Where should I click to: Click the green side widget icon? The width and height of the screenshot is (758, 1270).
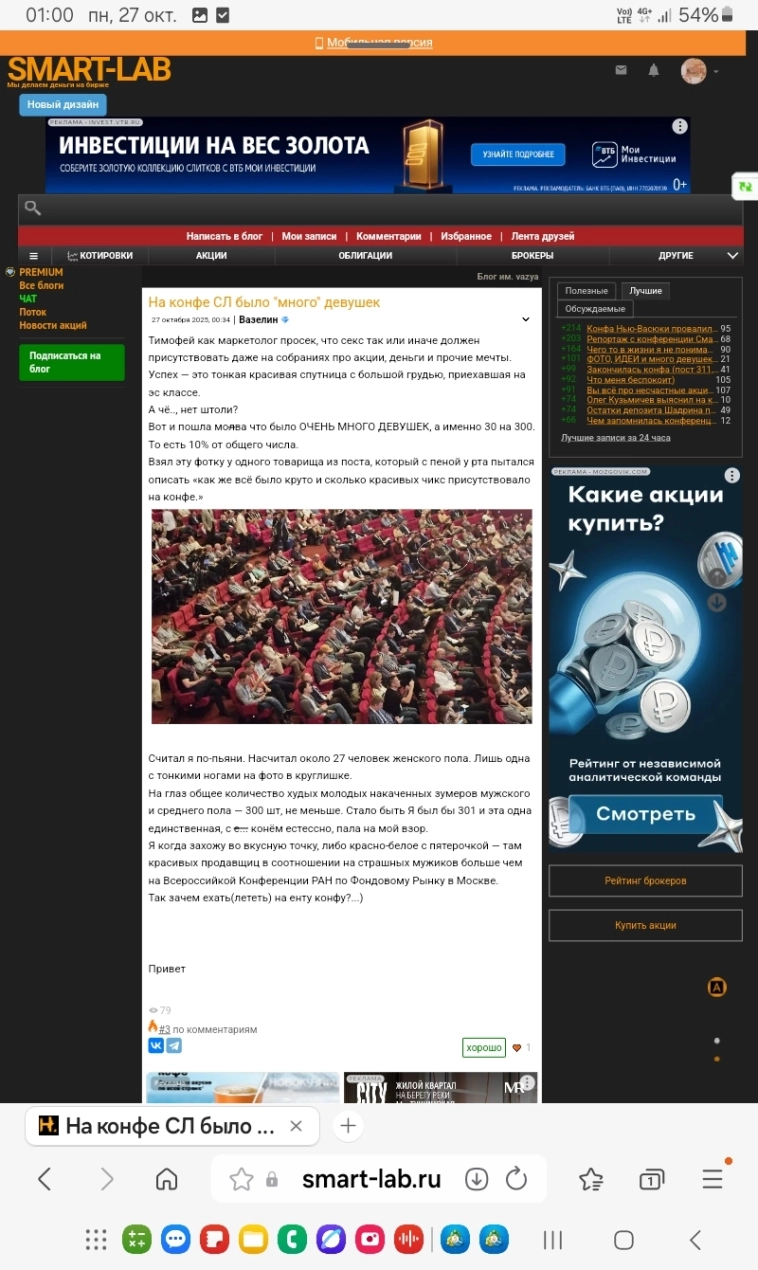[745, 186]
